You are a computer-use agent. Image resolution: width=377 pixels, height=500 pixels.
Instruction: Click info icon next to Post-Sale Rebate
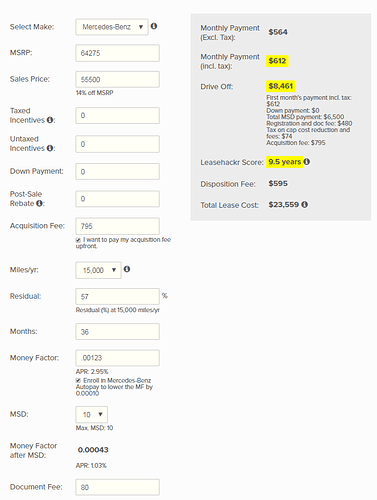point(39,203)
